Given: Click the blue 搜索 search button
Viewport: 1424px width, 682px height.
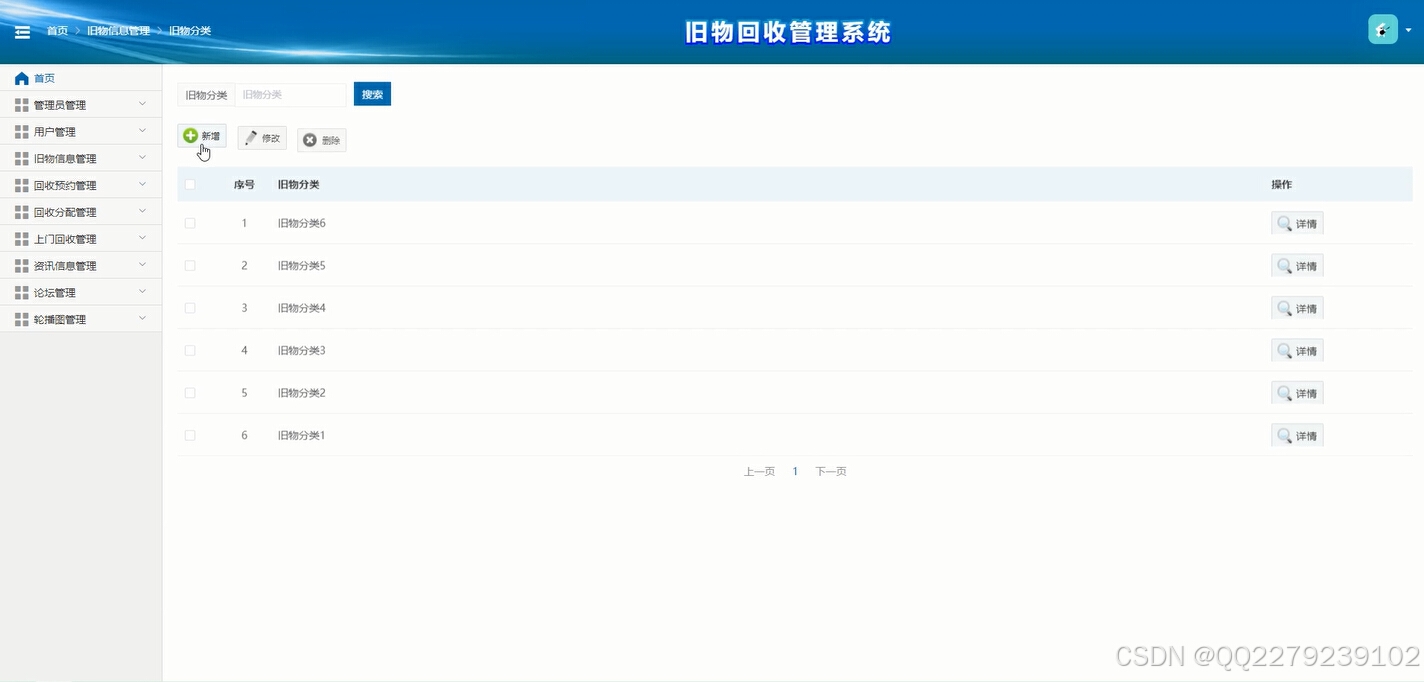Looking at the screenshot, I should pos(372,93).
